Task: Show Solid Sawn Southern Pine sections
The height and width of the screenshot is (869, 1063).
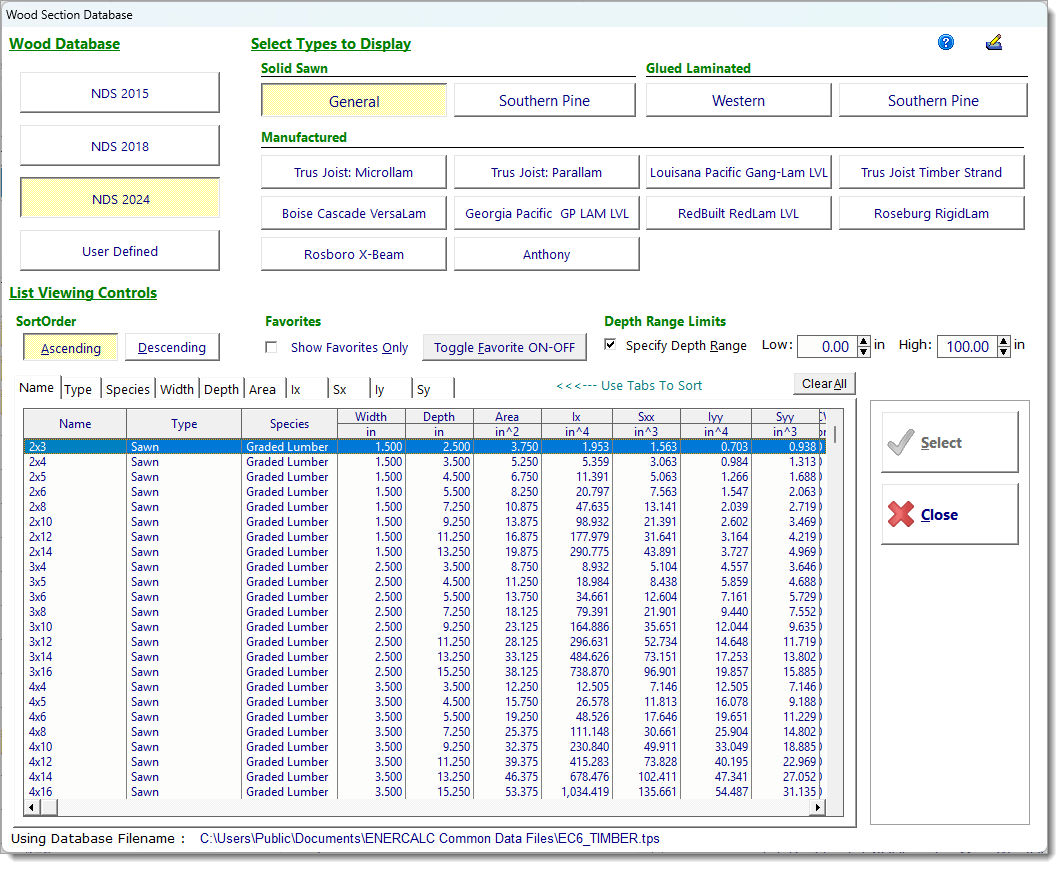Action: [x=544, y=100]
